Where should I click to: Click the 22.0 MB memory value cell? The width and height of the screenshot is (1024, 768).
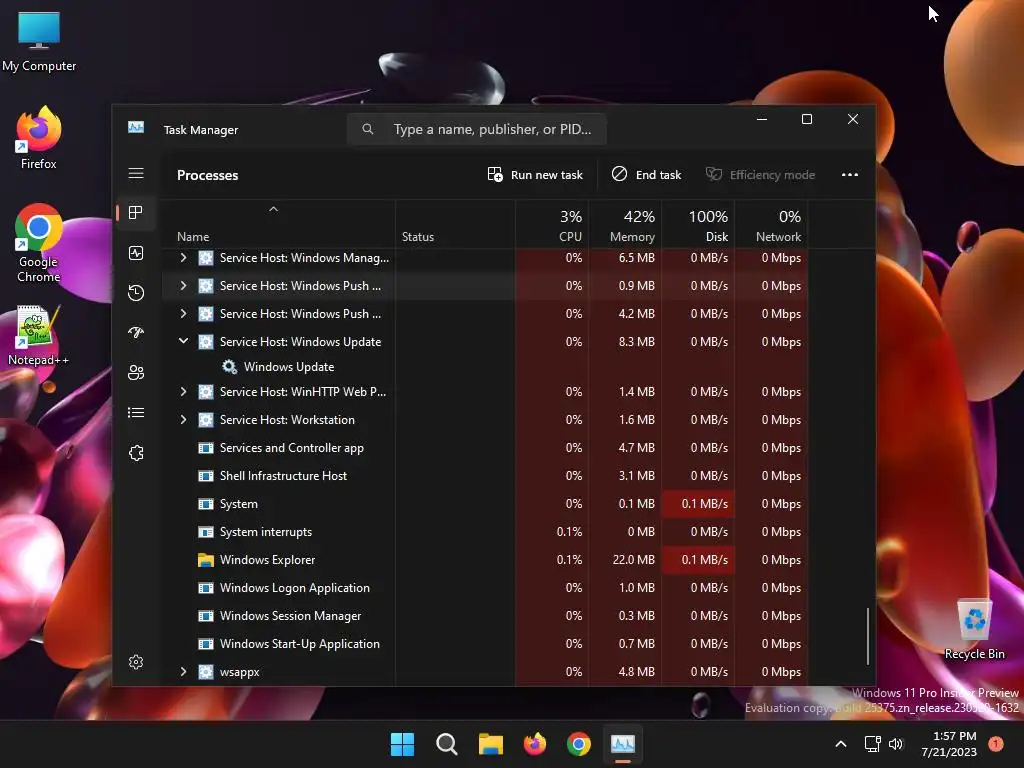click(626, 560)
